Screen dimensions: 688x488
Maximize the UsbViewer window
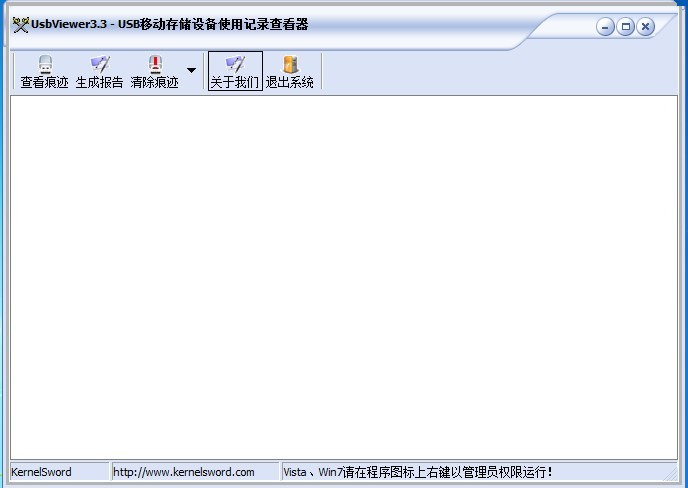click(626, 27)
